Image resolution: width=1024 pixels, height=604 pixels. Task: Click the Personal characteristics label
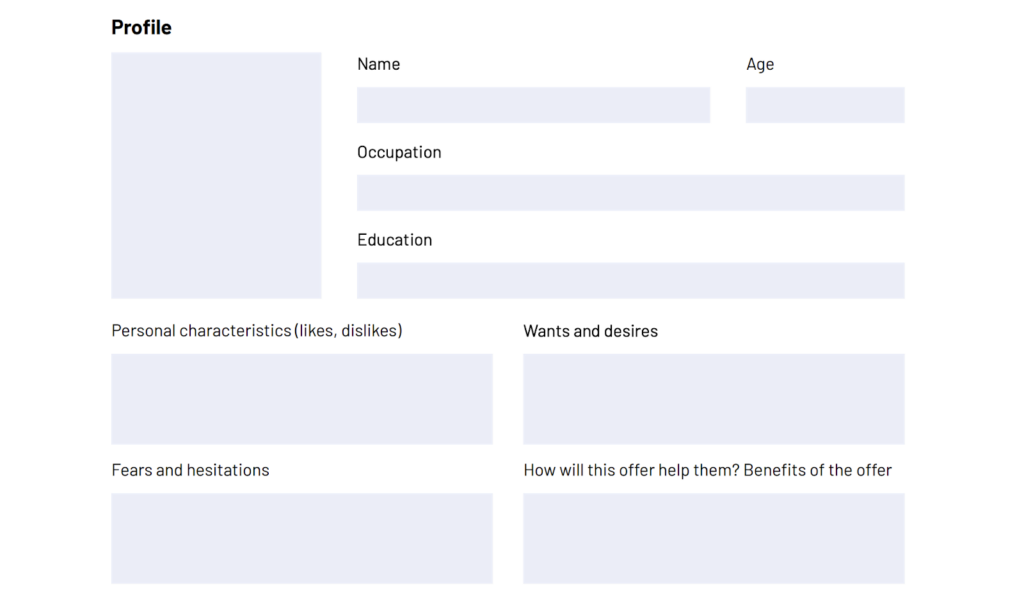pos(257,330)
